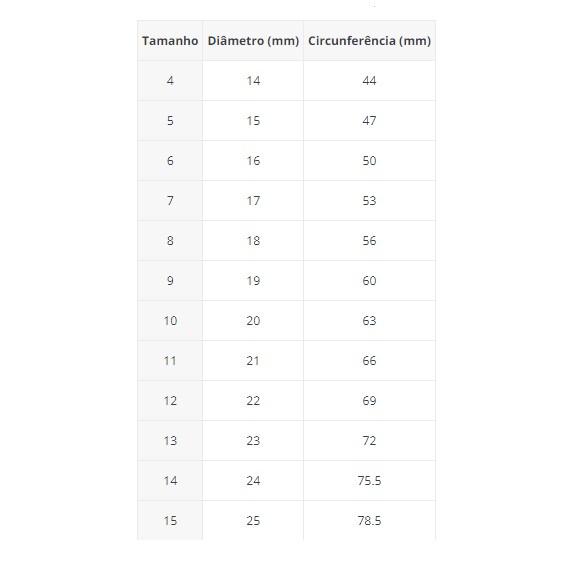Click the circumference value 75.5

point(369,481)
